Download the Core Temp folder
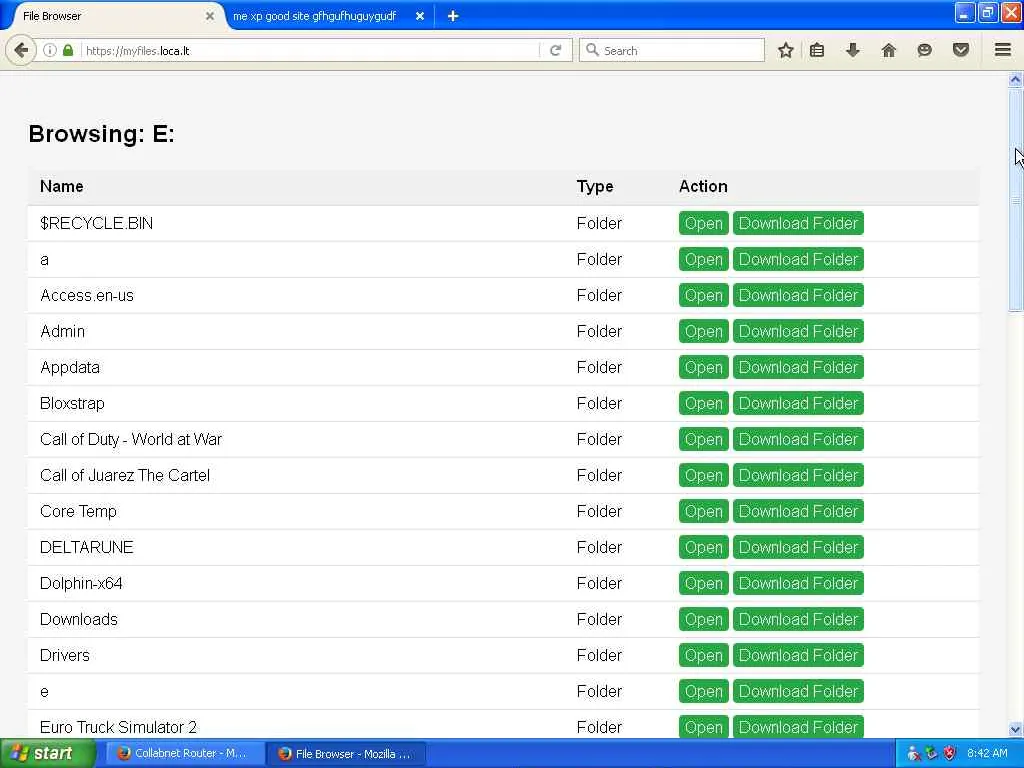The height and width of the screenshot is (768, 1024). (798, 511)
